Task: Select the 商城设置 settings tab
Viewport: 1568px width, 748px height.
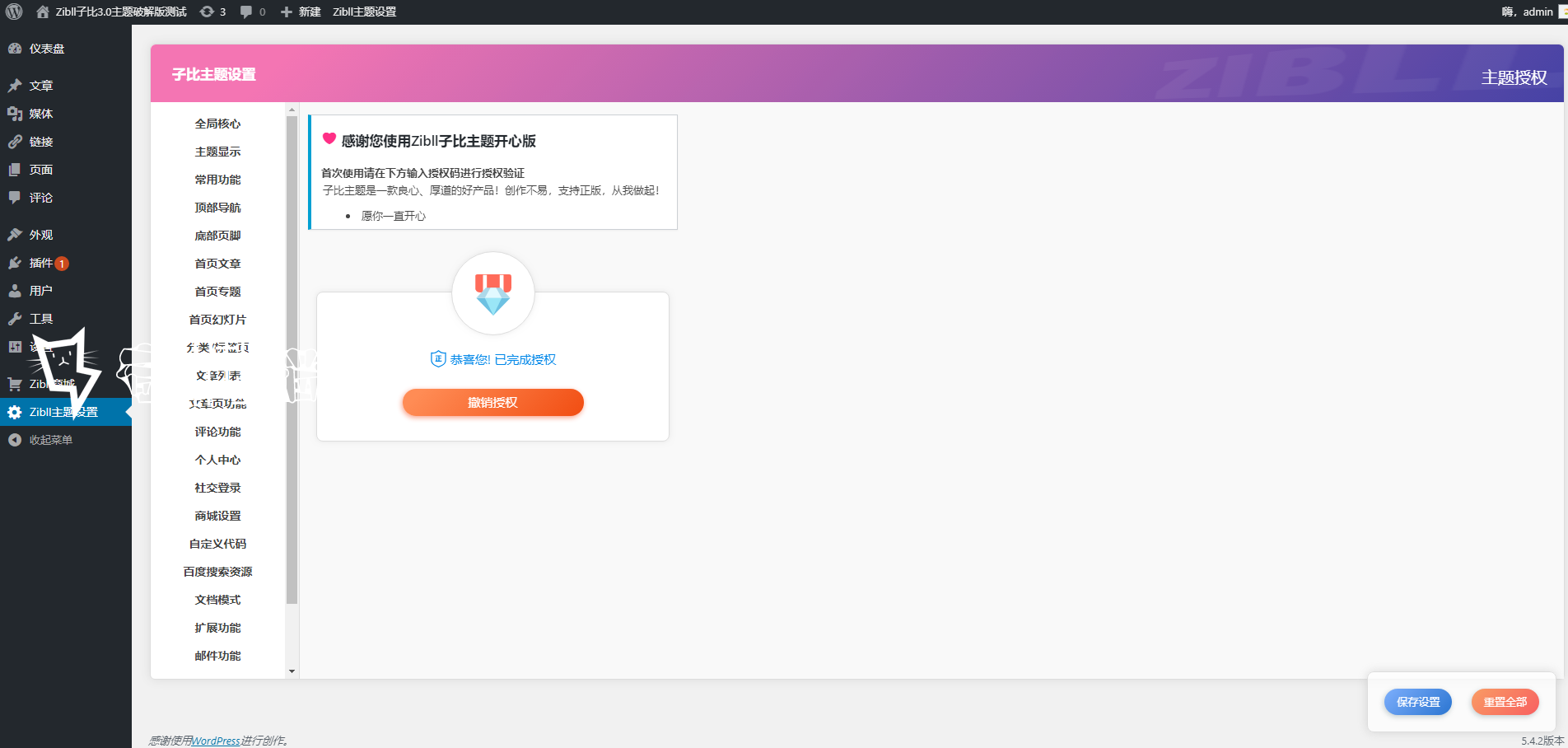Action: pyautogui.click(x=218, y=516)
